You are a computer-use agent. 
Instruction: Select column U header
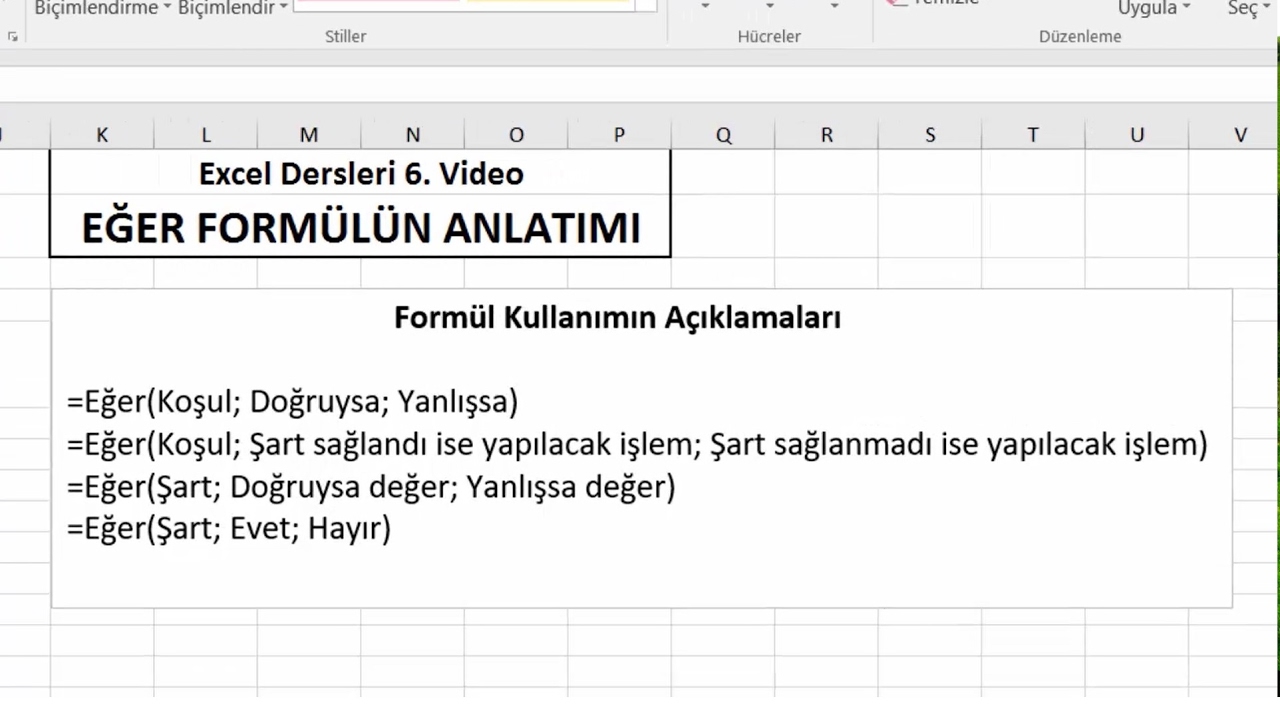pyautogui.click(x=1137, y=135)
